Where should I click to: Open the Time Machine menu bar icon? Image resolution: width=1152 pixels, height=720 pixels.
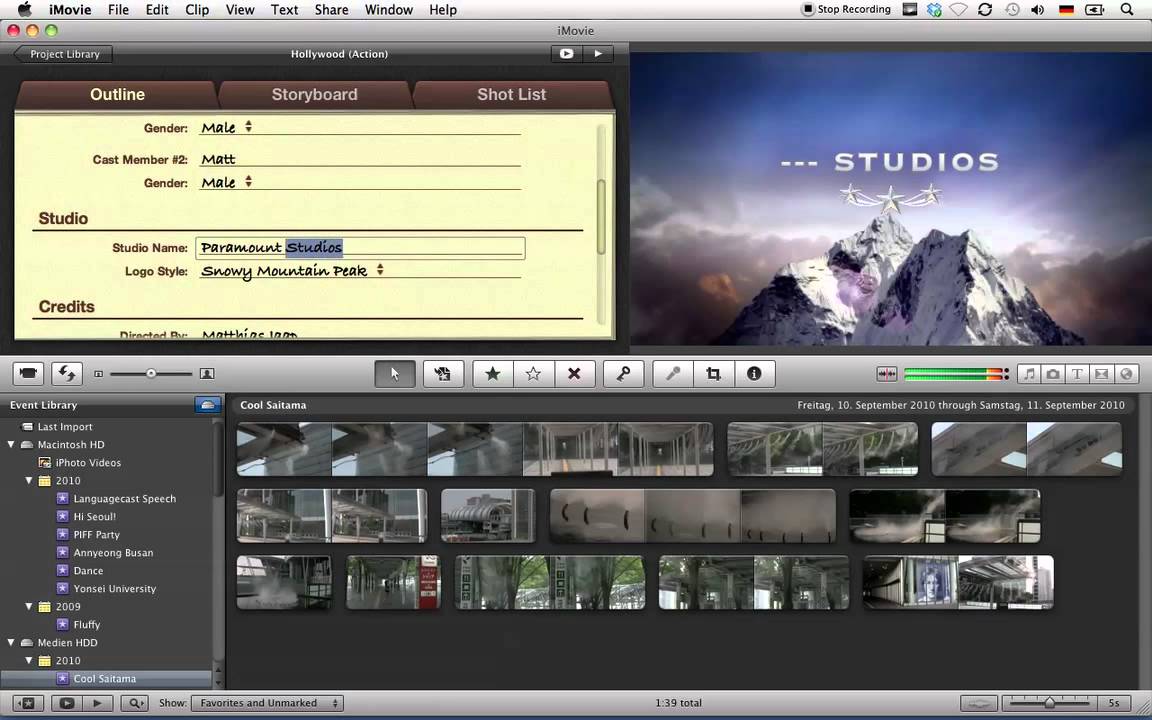[1012, 10]
